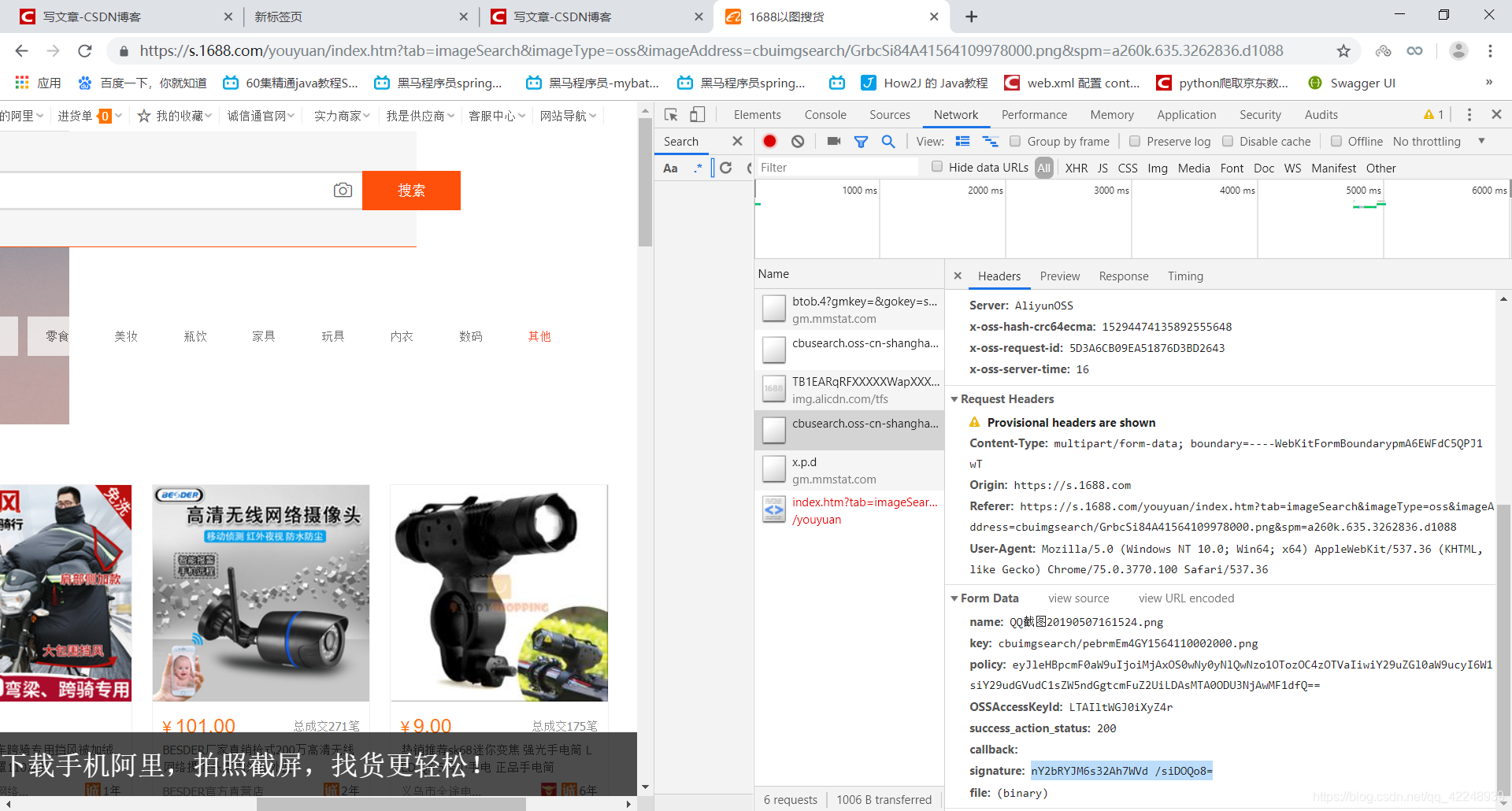Click view URL encoded link
This screenshot has width=1512, height=811.
coord(1186,598)
